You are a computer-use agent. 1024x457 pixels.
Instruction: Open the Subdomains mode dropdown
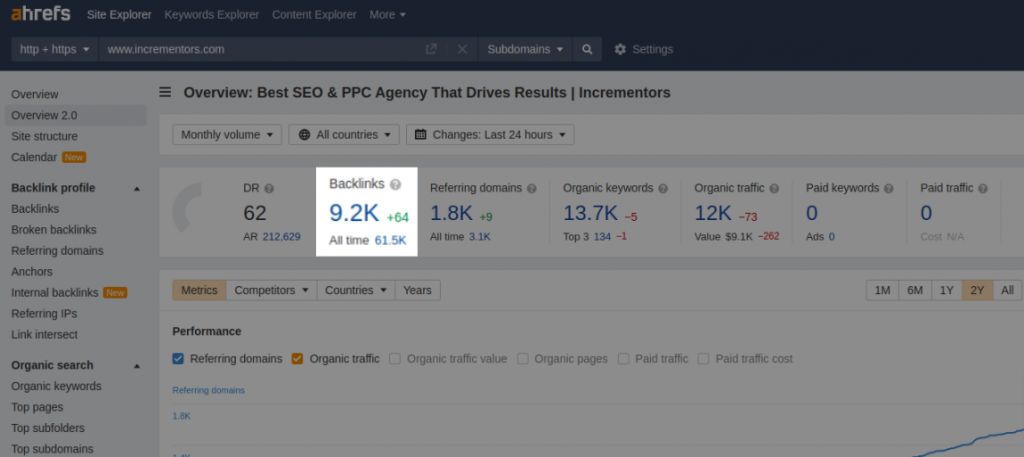(x=526, y=49)
